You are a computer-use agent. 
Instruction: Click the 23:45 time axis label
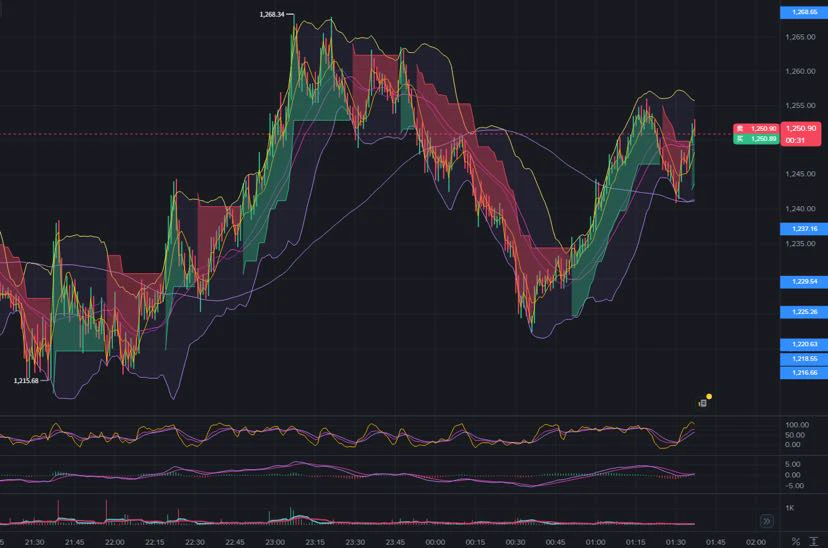click(x=396, y=542)
